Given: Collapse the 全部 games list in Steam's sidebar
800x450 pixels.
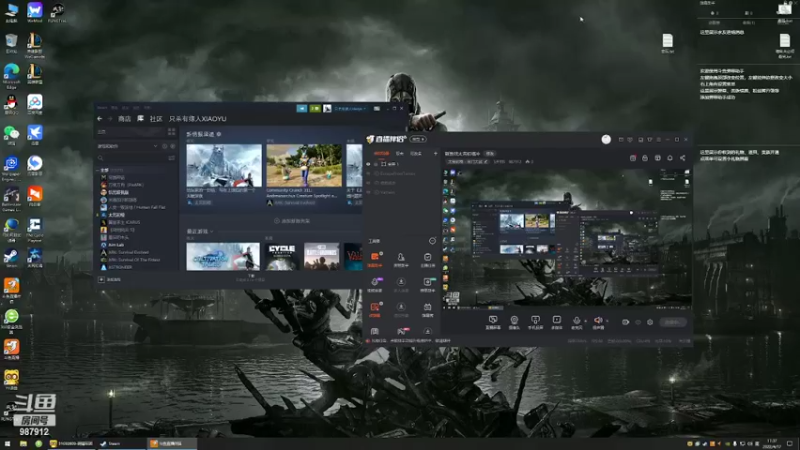Looking at the screenshot, I should (x=98, y=170).
